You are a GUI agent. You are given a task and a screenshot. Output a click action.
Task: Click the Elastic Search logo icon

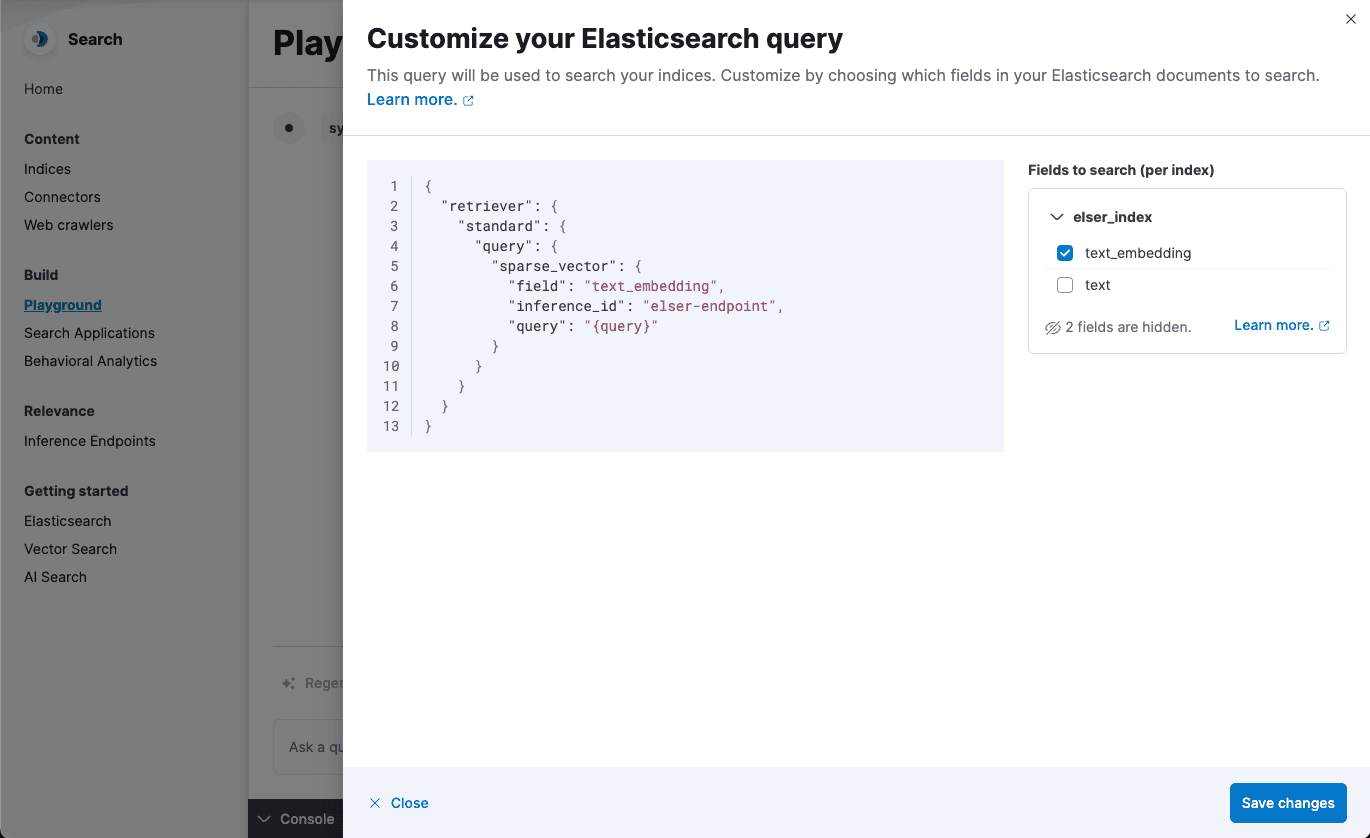39,39
